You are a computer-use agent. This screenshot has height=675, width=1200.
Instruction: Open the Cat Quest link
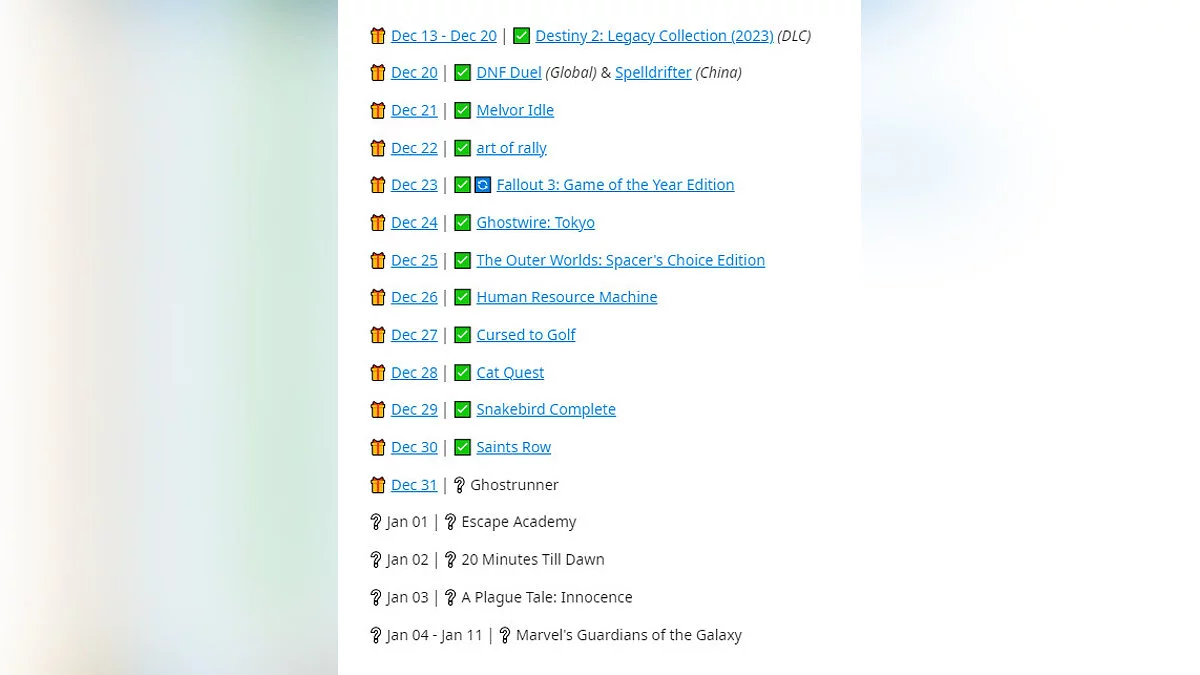point(510,373)
